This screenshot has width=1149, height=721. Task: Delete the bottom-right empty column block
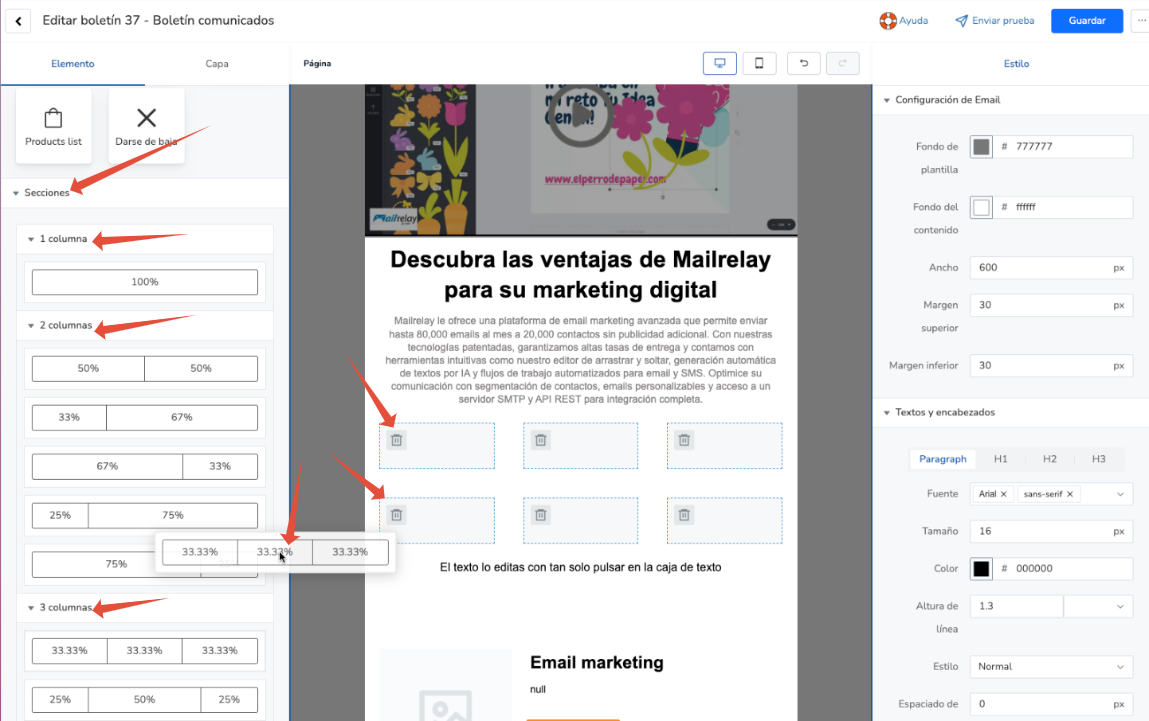[684, 515]
